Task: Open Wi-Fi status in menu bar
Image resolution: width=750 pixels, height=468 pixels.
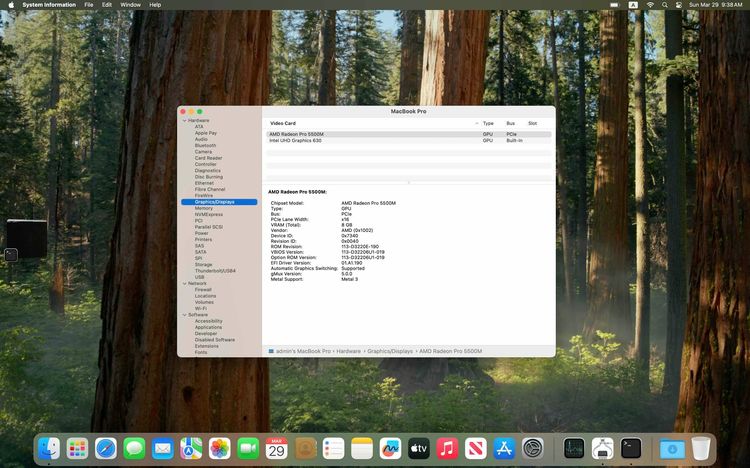Action: pos(650,5)
